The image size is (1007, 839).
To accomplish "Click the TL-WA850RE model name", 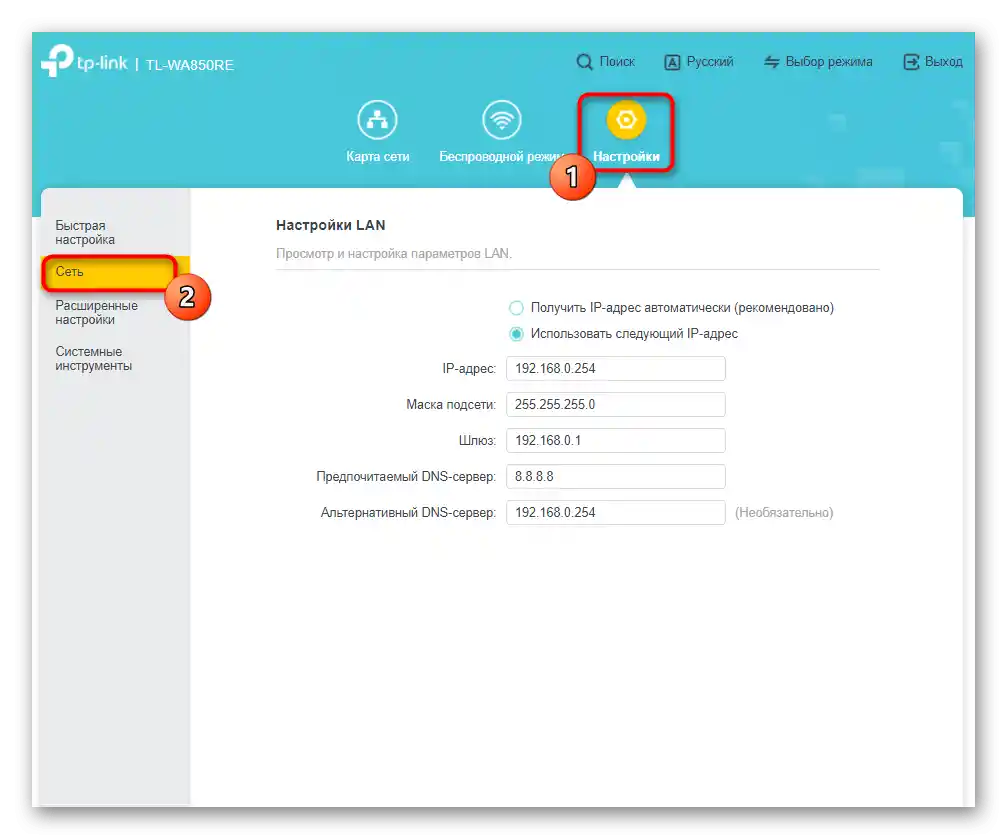I will [x=189, y=65].
